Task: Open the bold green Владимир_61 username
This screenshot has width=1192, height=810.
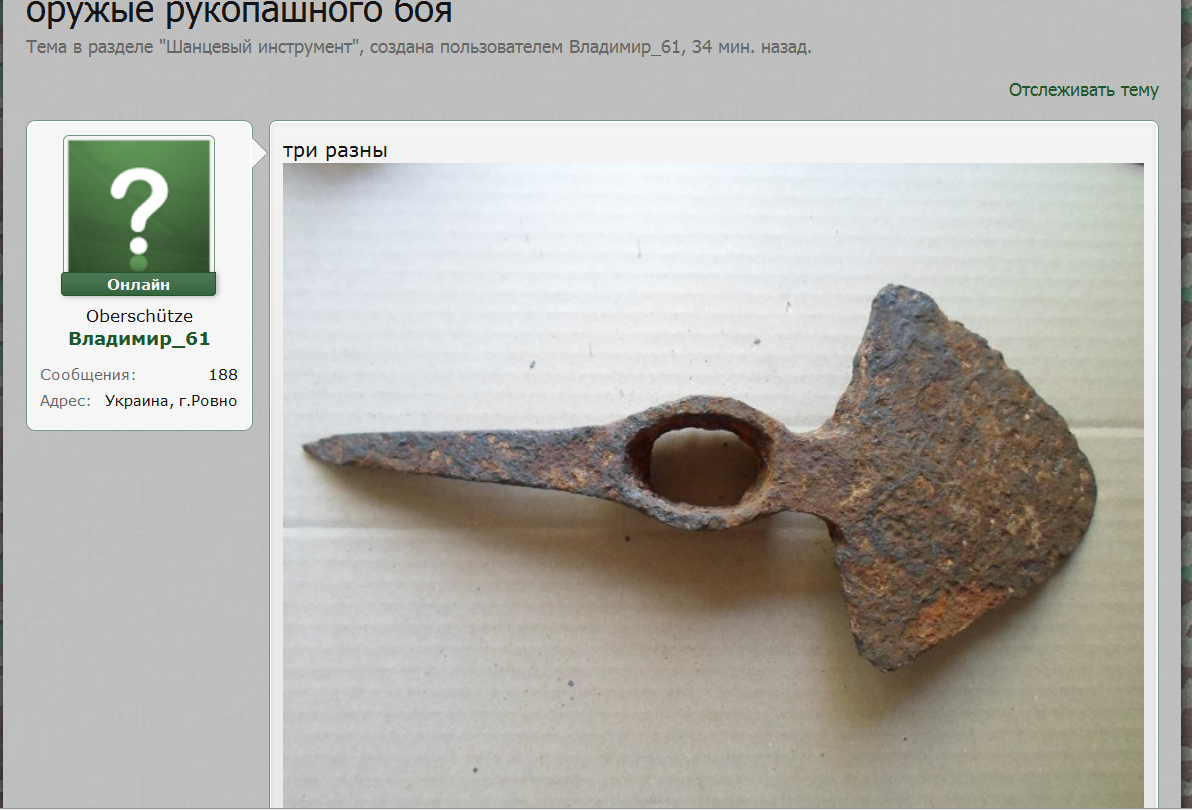Action: [x=139, y=338]
